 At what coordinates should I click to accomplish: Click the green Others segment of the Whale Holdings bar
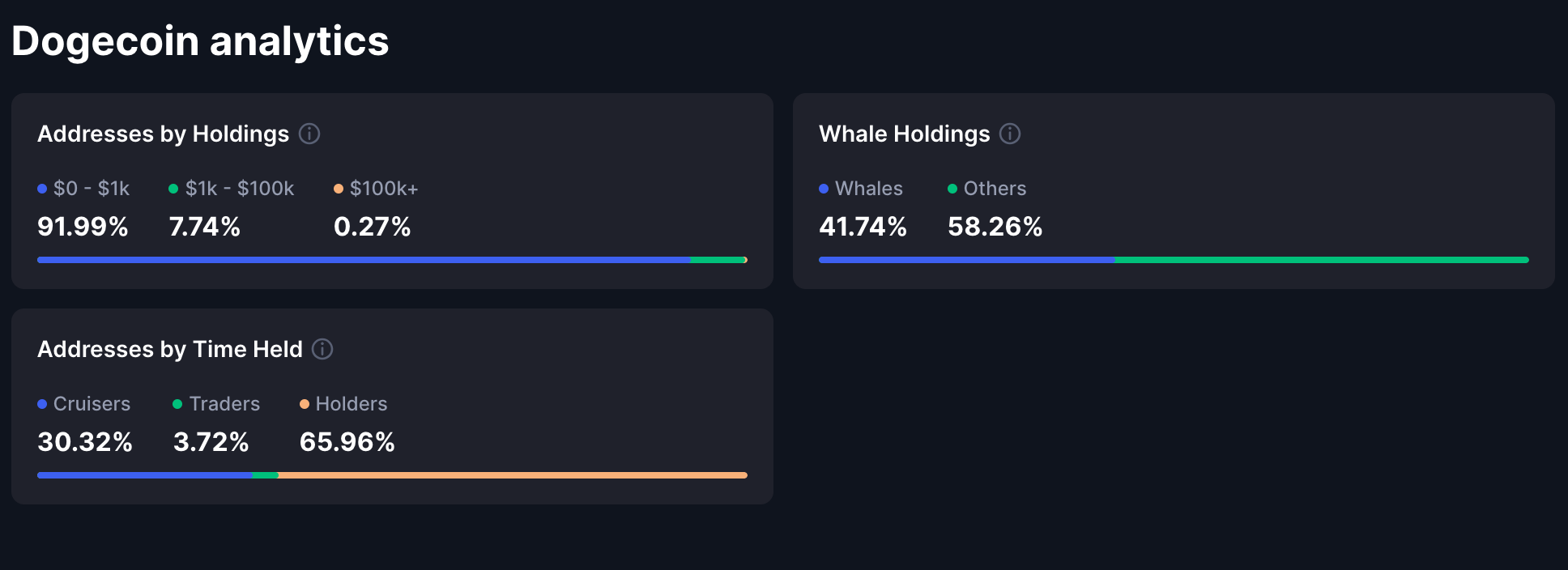pos(1320,260)
